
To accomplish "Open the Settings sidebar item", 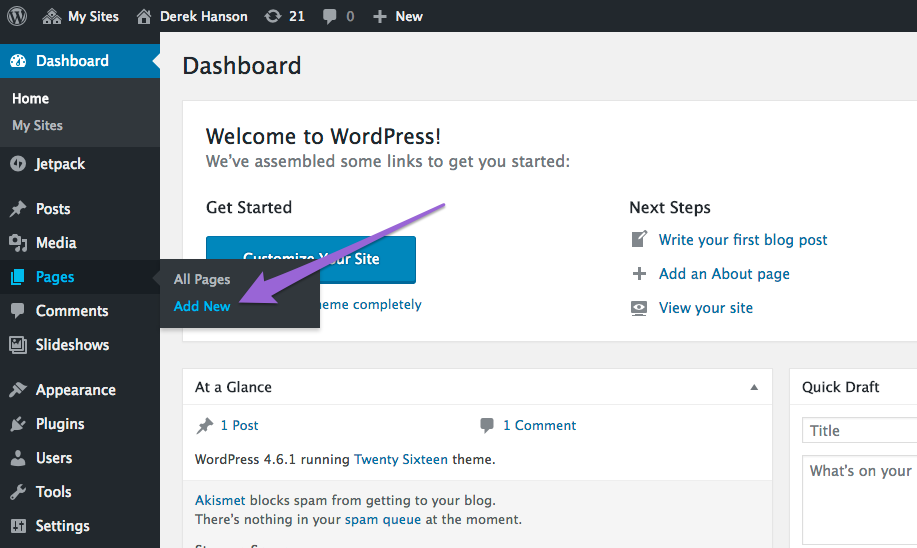I will coord(62,526).
